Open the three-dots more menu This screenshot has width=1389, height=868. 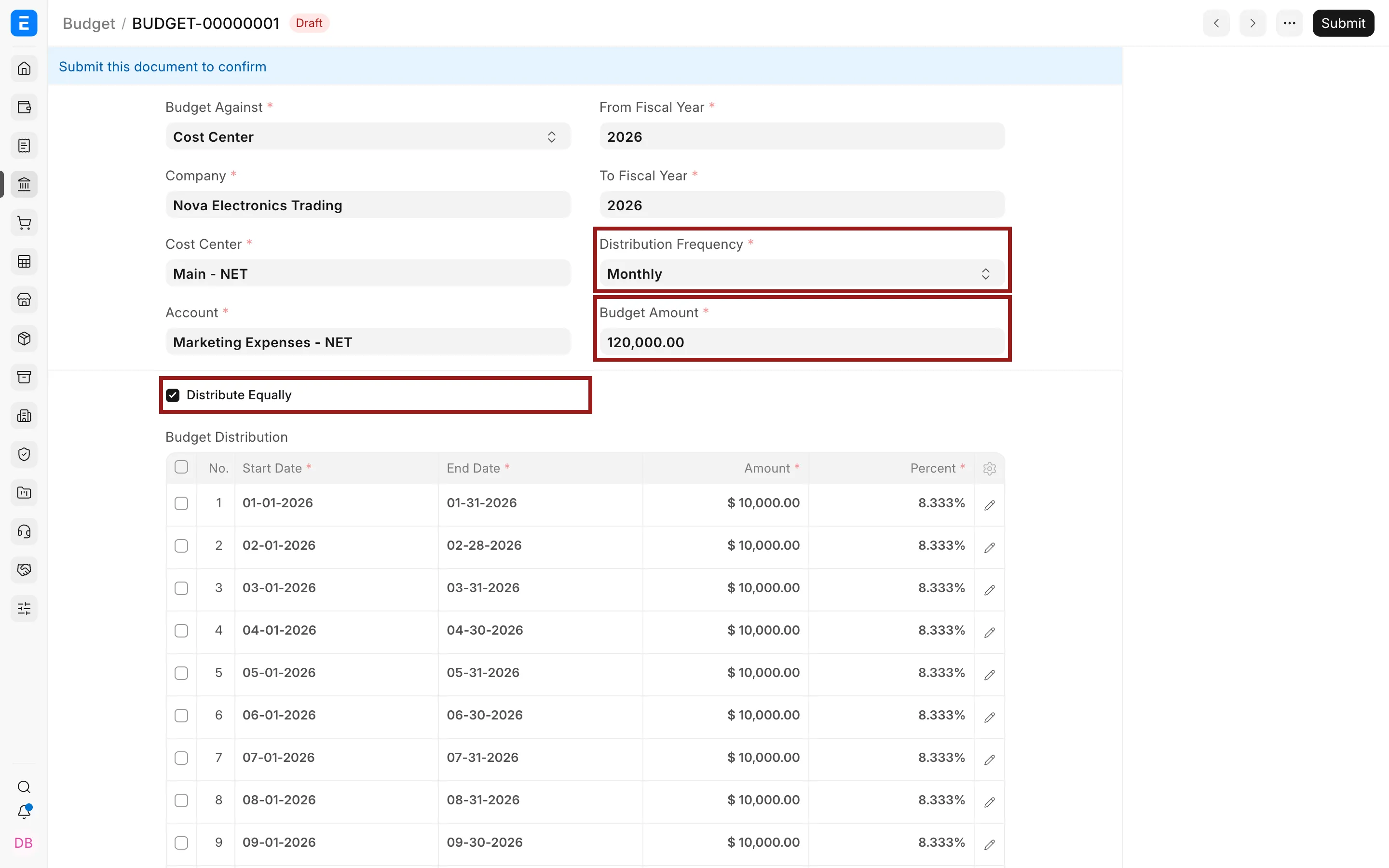tap(1289, 23)
